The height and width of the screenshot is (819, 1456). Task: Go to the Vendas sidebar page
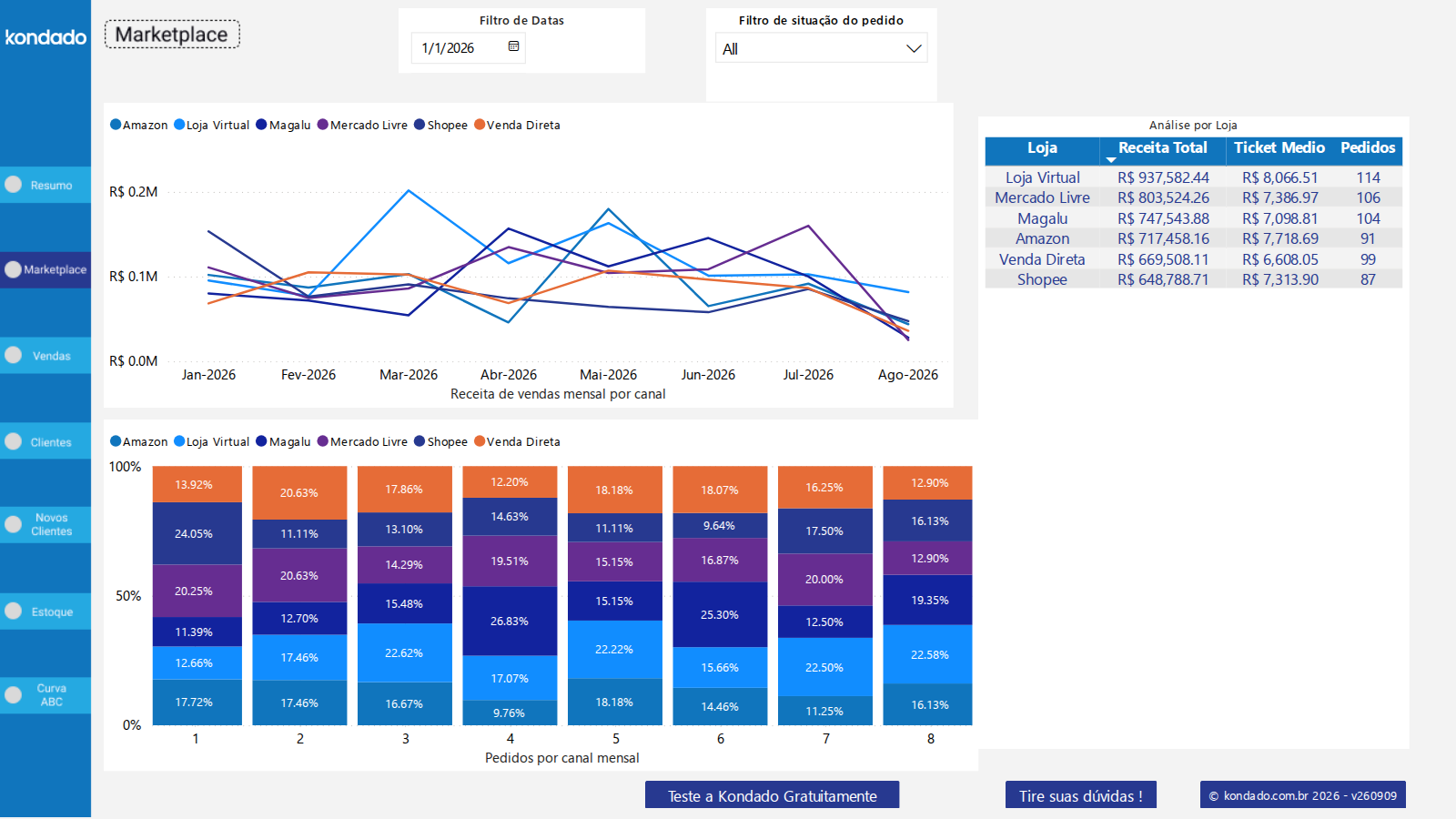point(45,356)
